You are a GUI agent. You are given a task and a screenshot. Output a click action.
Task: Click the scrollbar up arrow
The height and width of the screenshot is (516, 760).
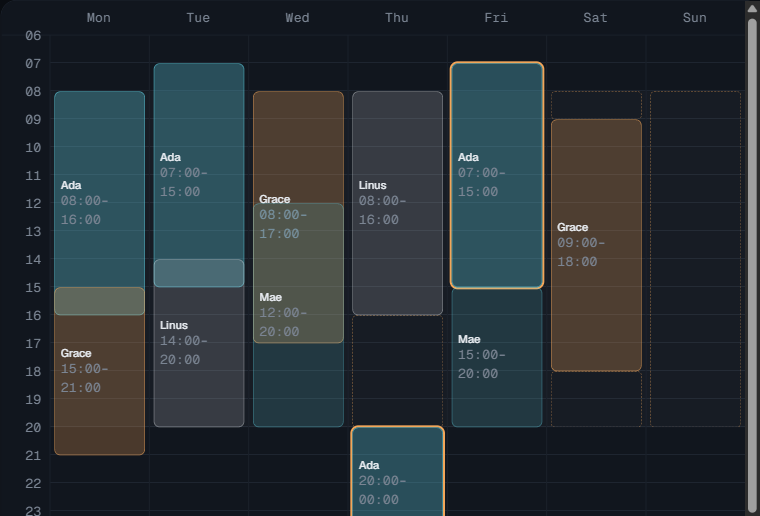pyautogui.click(x=752, y=8)
